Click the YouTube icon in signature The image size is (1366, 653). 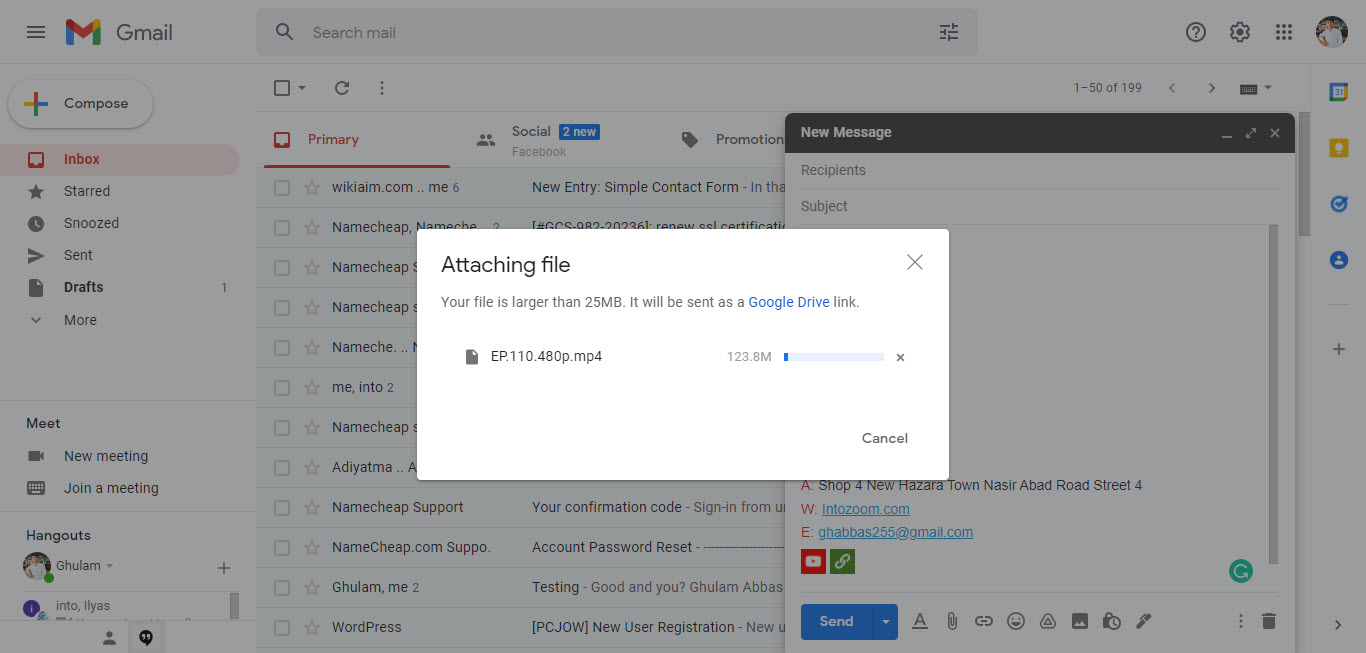point(813,561)
